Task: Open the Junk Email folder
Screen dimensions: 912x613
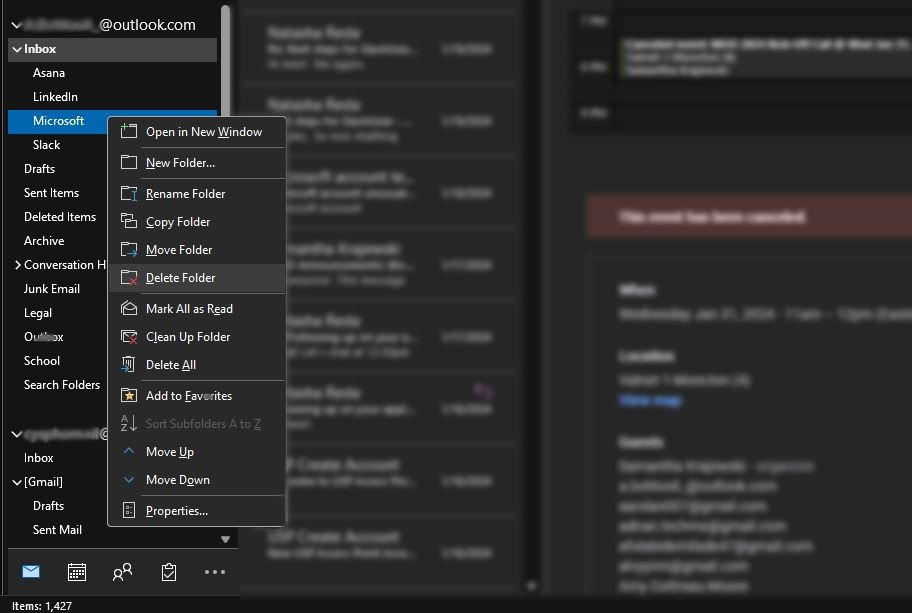Action: [x=52, y=288]
